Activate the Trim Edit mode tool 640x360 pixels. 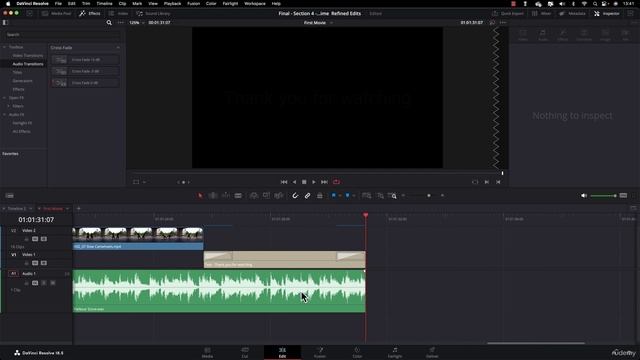tap(213, 196)
